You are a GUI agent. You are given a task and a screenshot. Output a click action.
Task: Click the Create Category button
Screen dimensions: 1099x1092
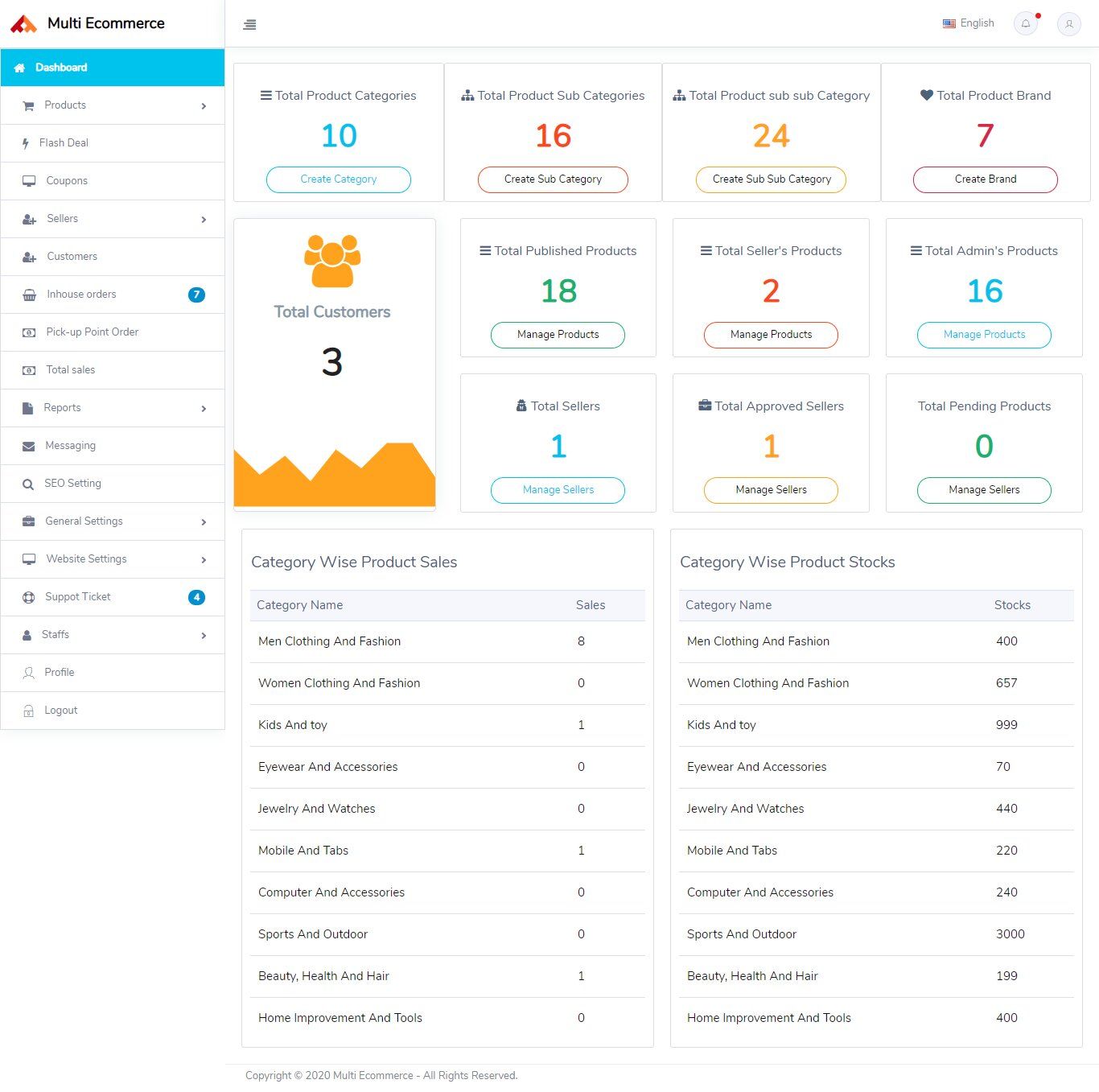click(339, 179)
